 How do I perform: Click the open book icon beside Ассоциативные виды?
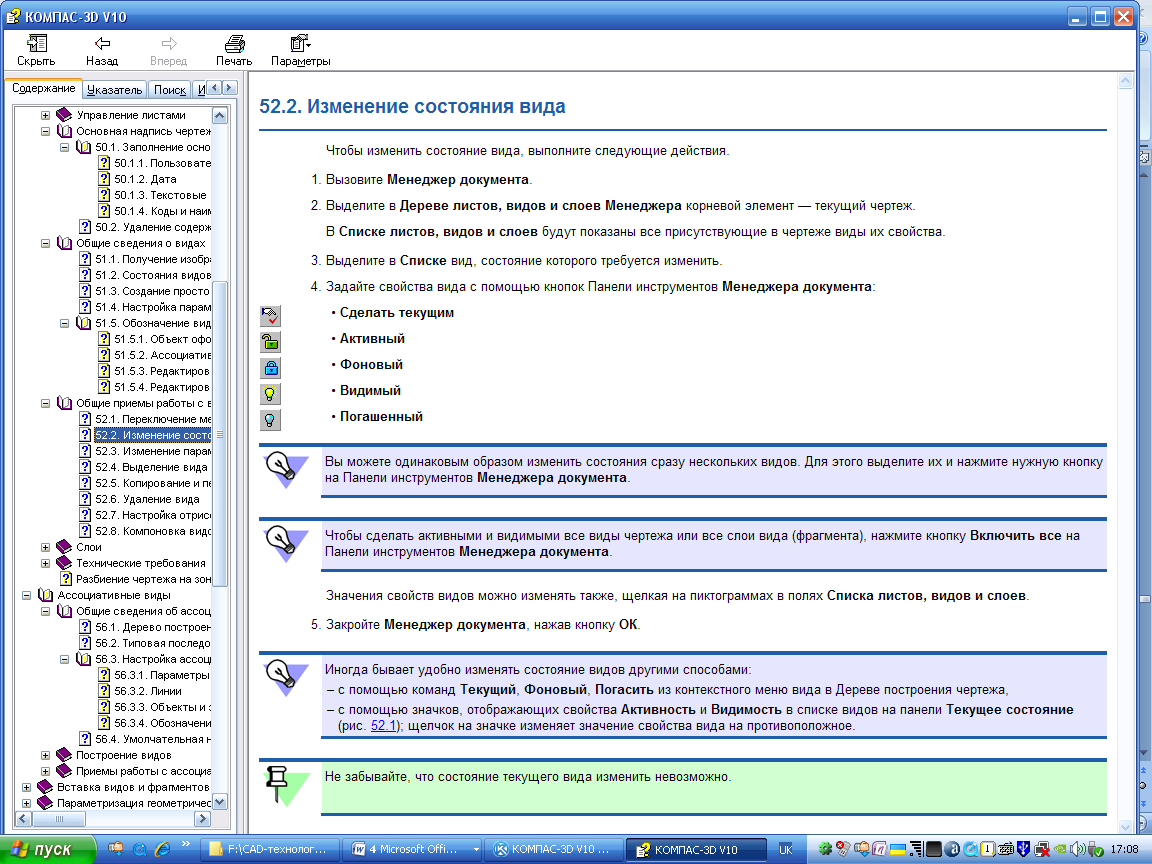coord(46,595)
